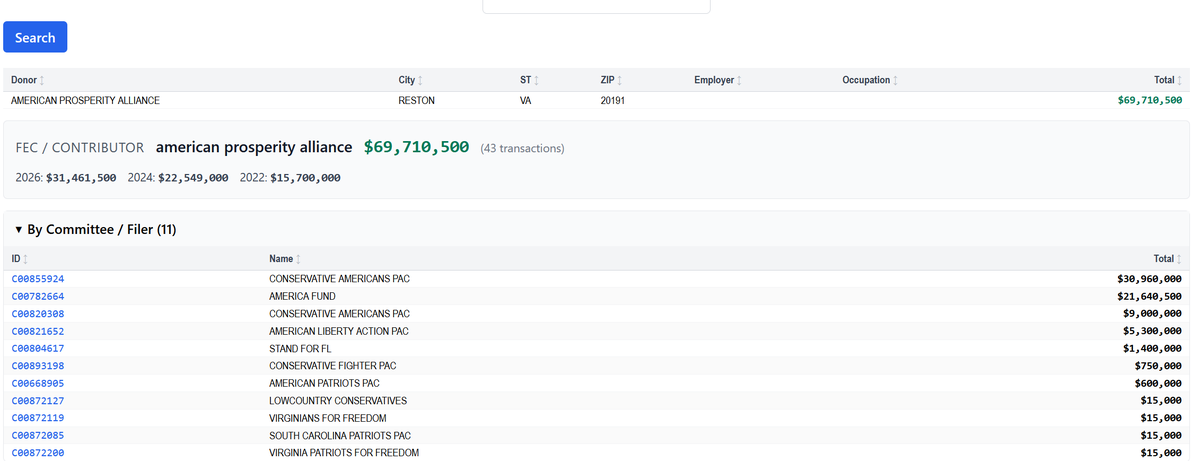The height and width of the screenshot is (461, 1200).
Task: Open committee link C00820308
Action: tap(38, 314)
